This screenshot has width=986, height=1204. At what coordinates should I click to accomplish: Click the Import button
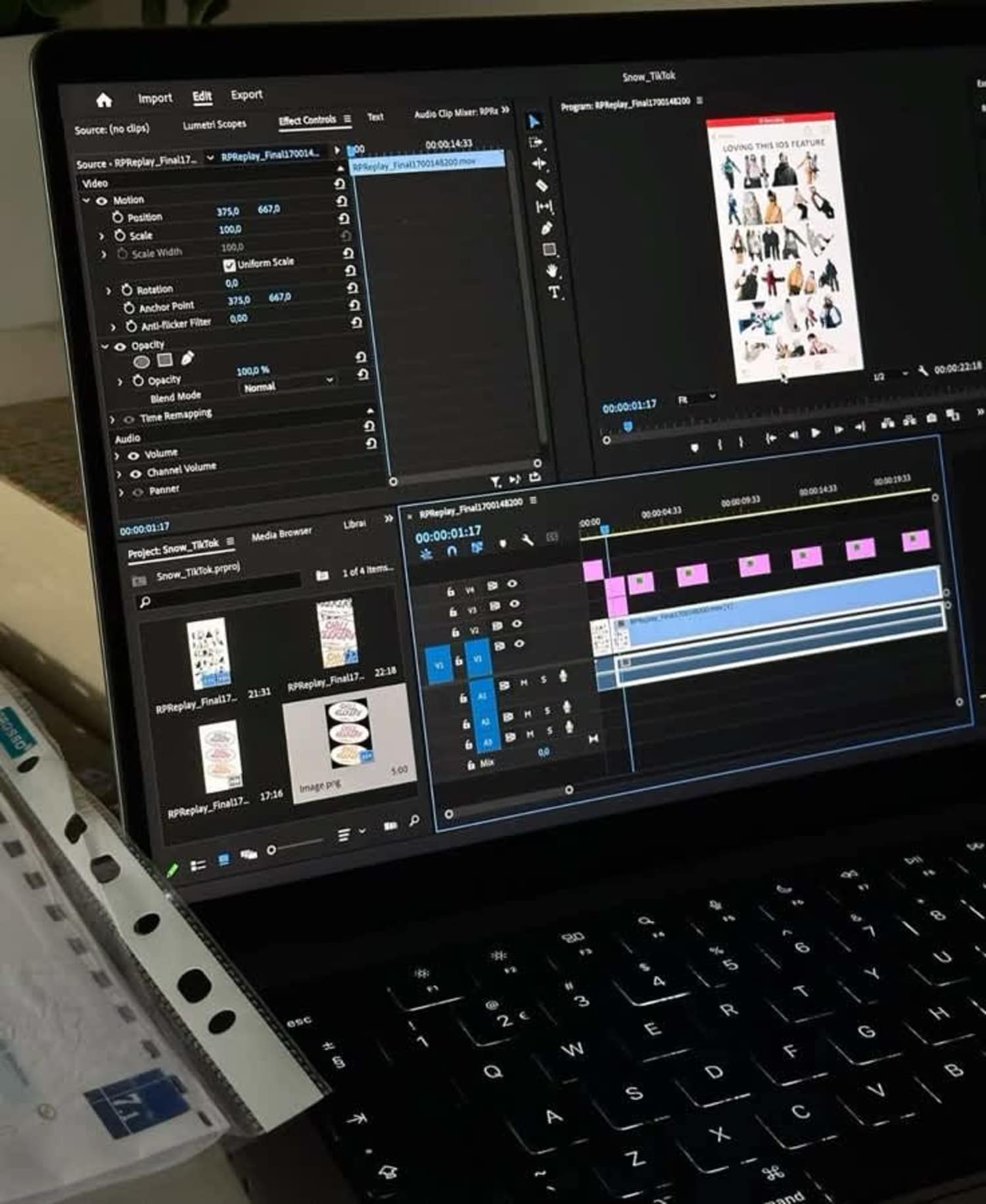pos(154,98)
